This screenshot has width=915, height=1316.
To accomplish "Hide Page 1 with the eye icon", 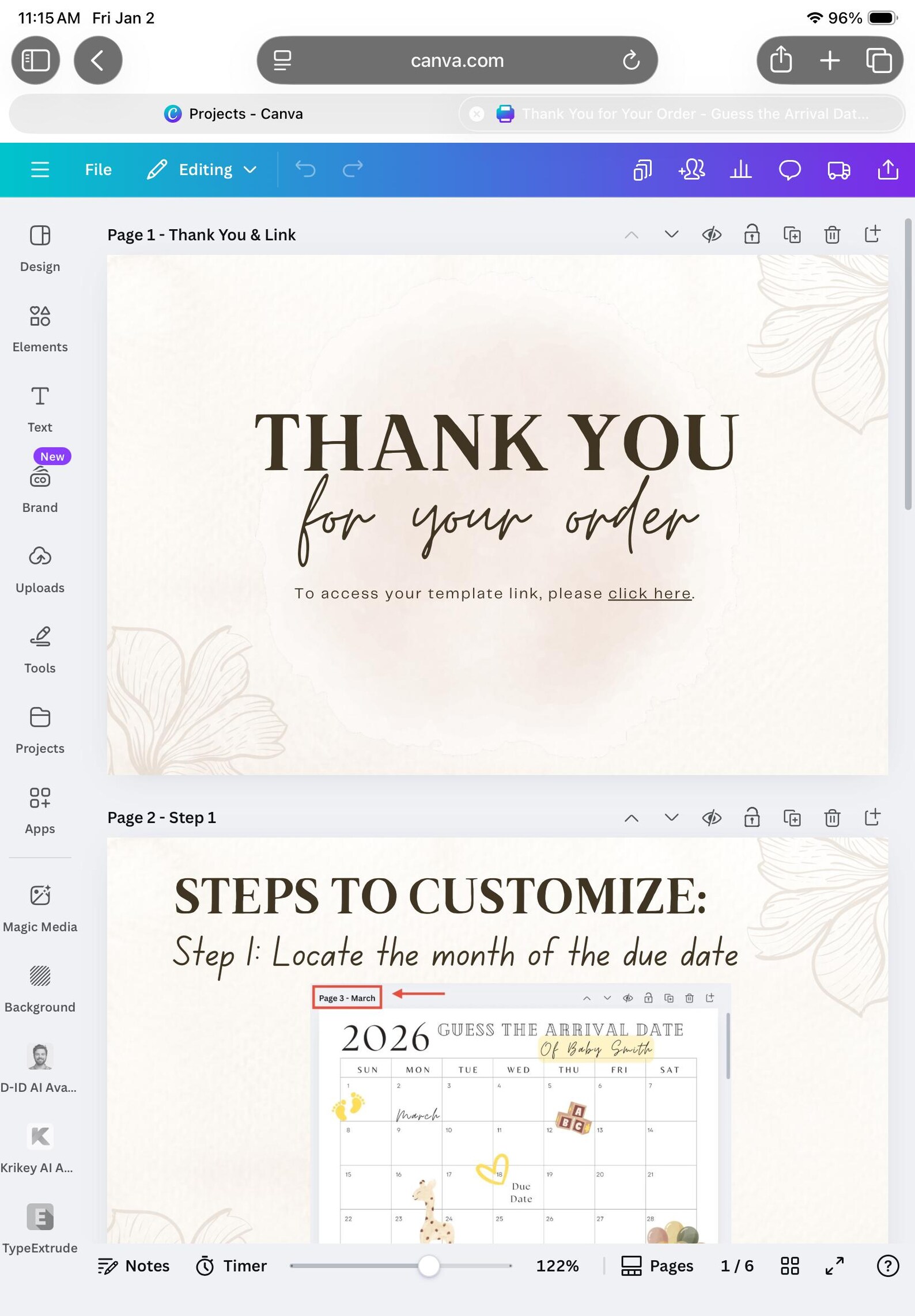I will coord(712,234).
